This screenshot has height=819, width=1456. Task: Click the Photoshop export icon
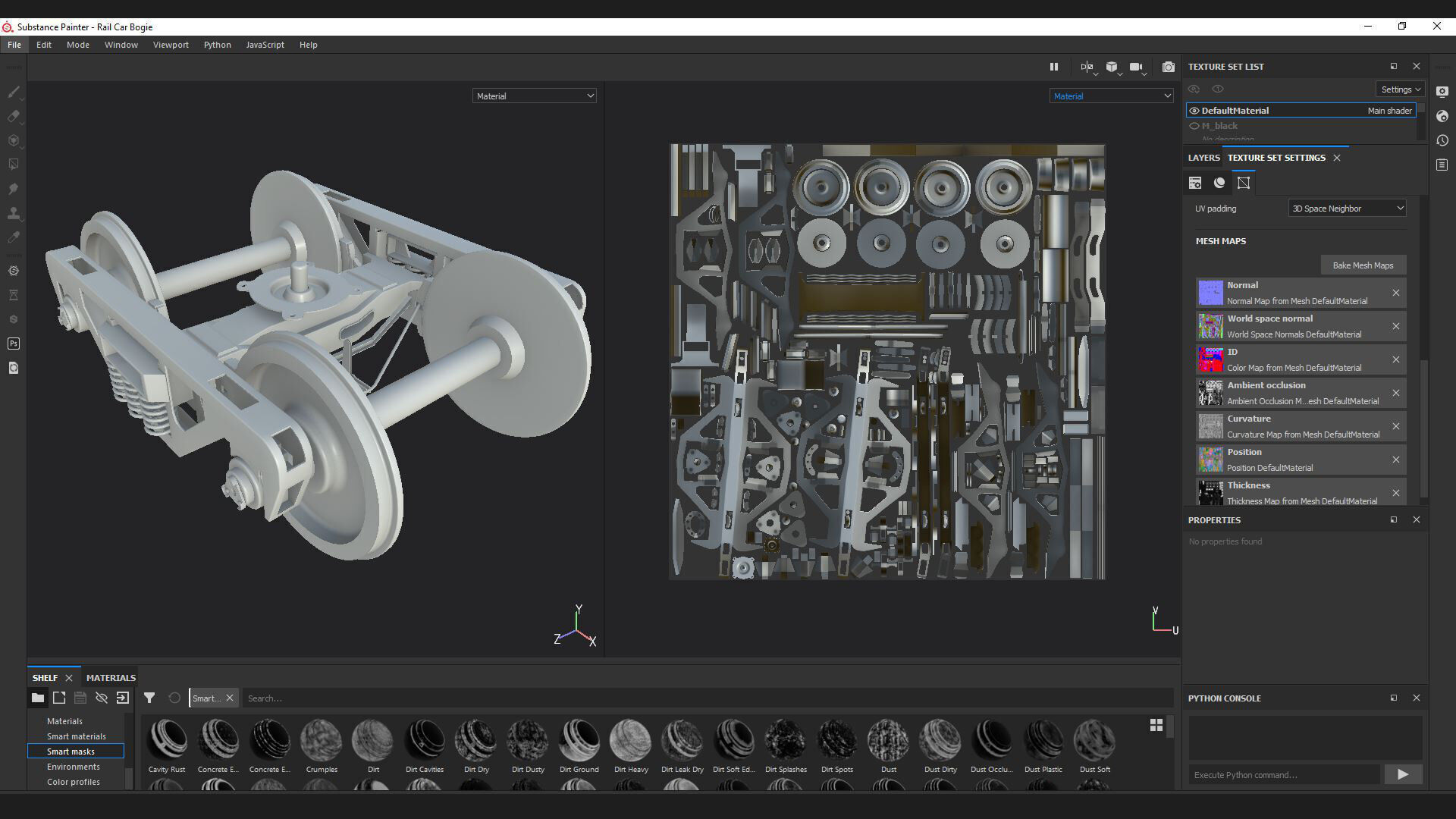click(x=13, y=344)
